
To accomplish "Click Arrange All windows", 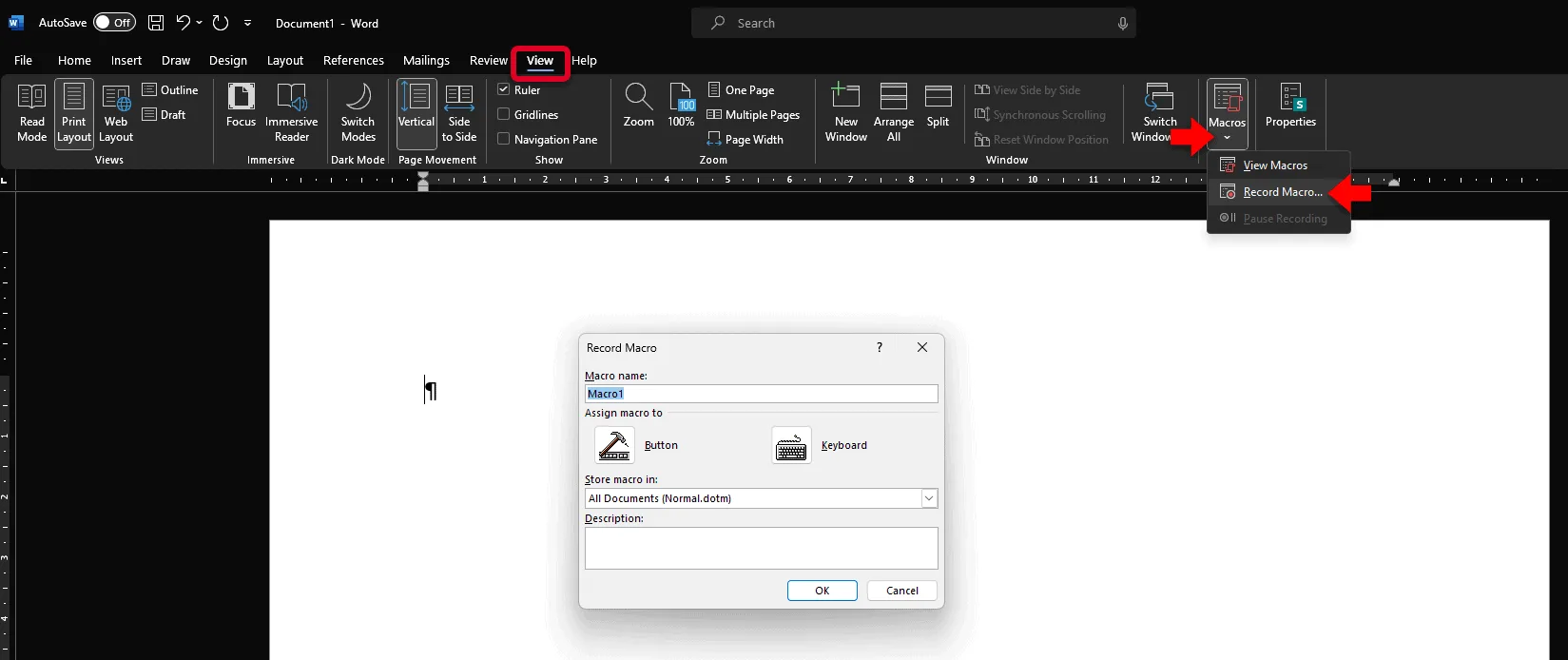I will pos(894,113).
